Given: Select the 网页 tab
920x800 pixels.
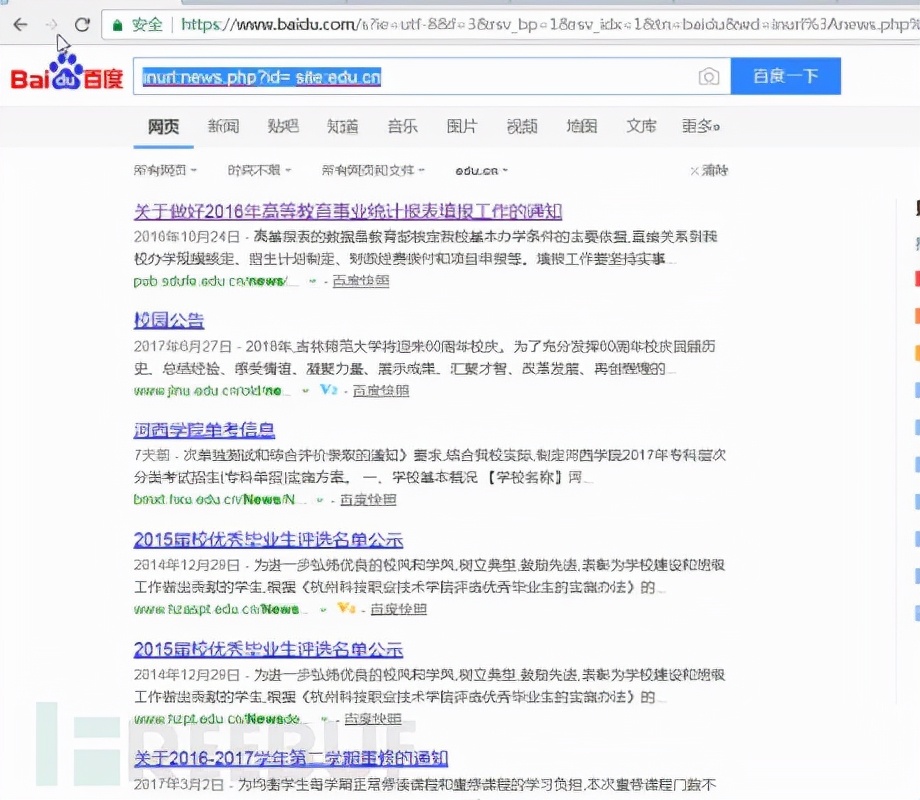Looking at the screenshot, I should tap(163, 126).
